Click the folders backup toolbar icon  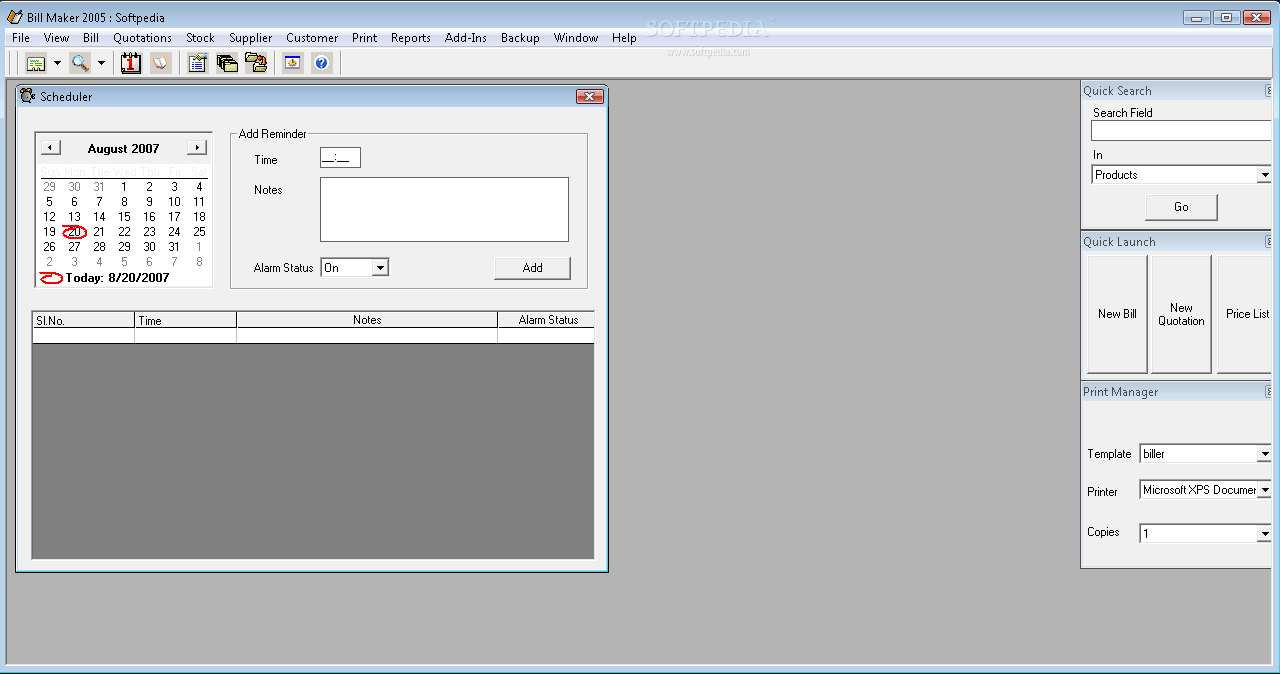point(256,63)
